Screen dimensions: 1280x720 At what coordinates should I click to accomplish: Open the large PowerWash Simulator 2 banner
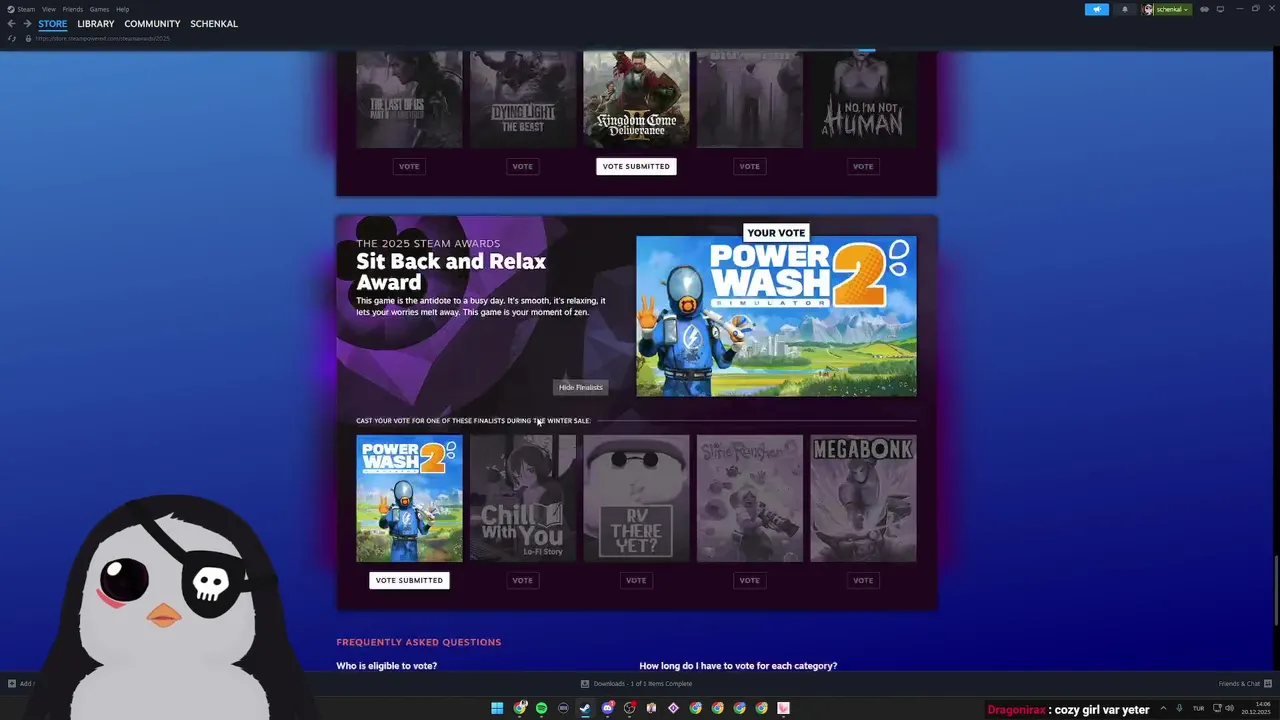coord(776,316)
